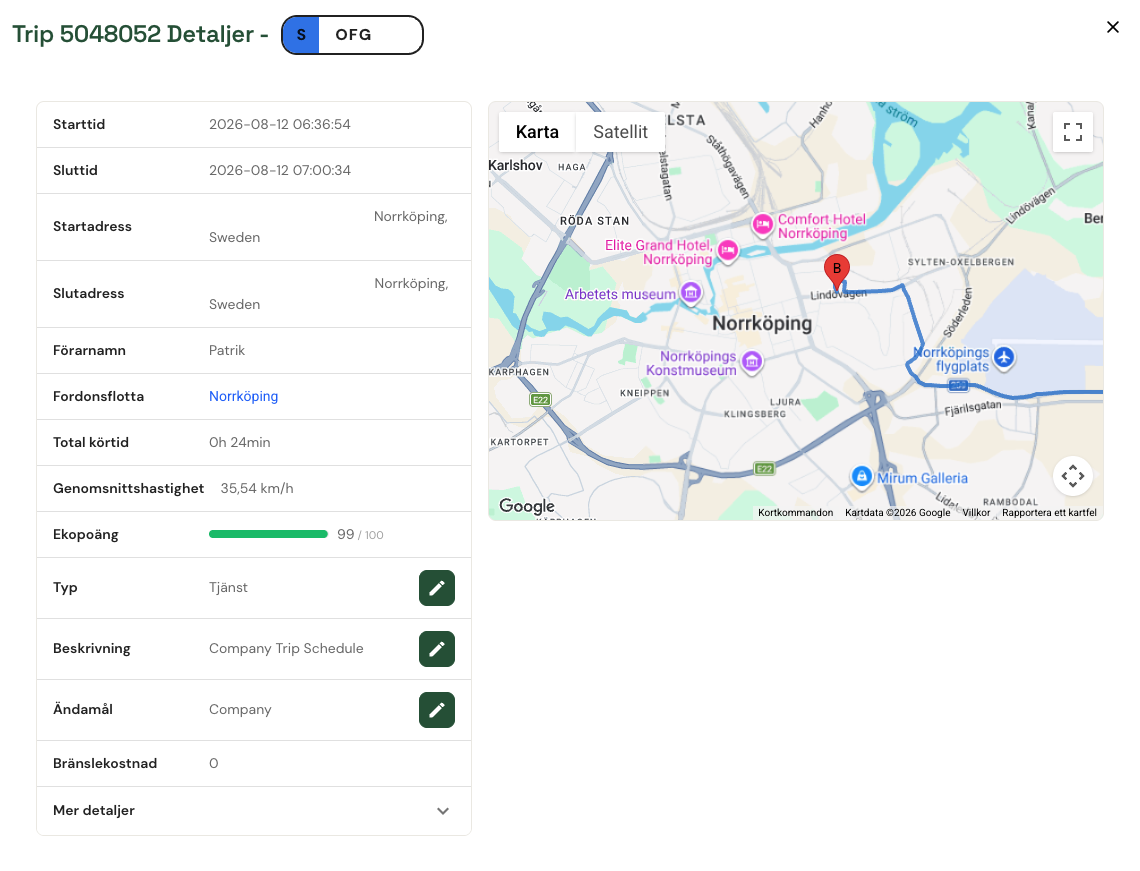The height and width of the screenshot is (871, 1140).
Task: Expand the Mer detaljer section
Action: pyautogui.click(x=254, y=811)
